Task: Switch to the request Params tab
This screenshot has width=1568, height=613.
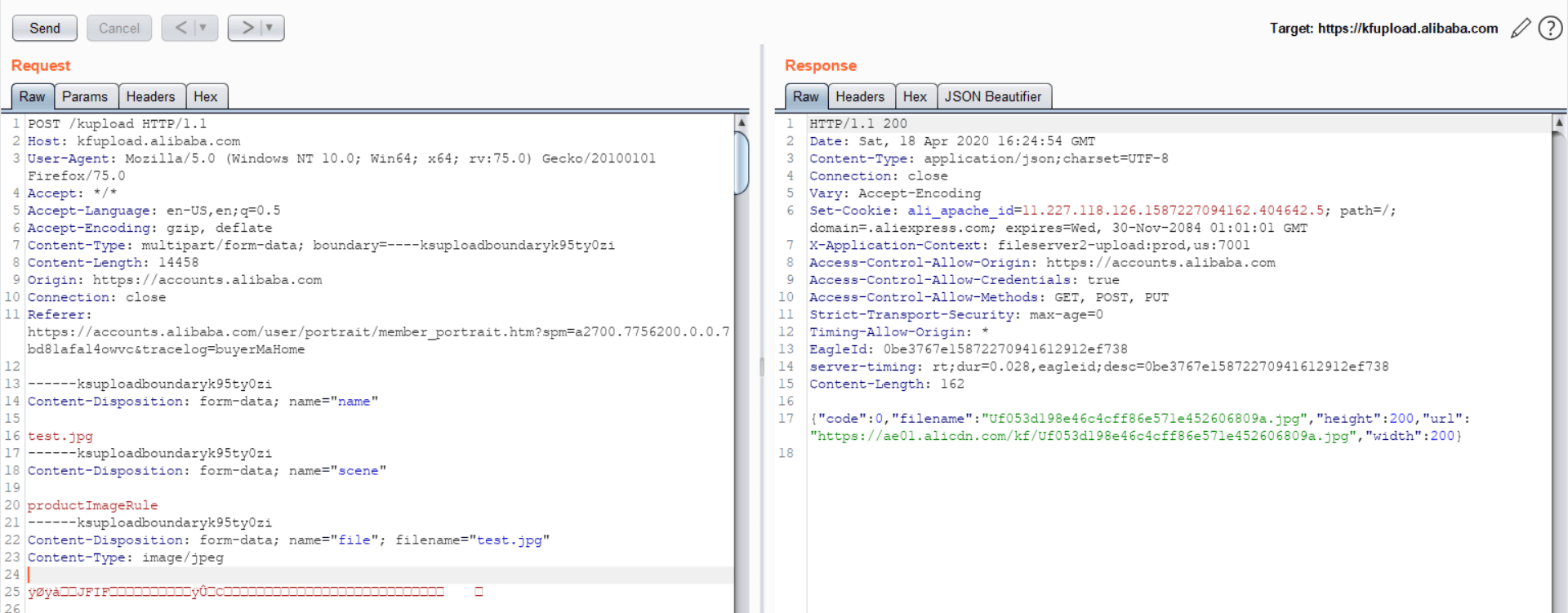Action: point(85,96)
